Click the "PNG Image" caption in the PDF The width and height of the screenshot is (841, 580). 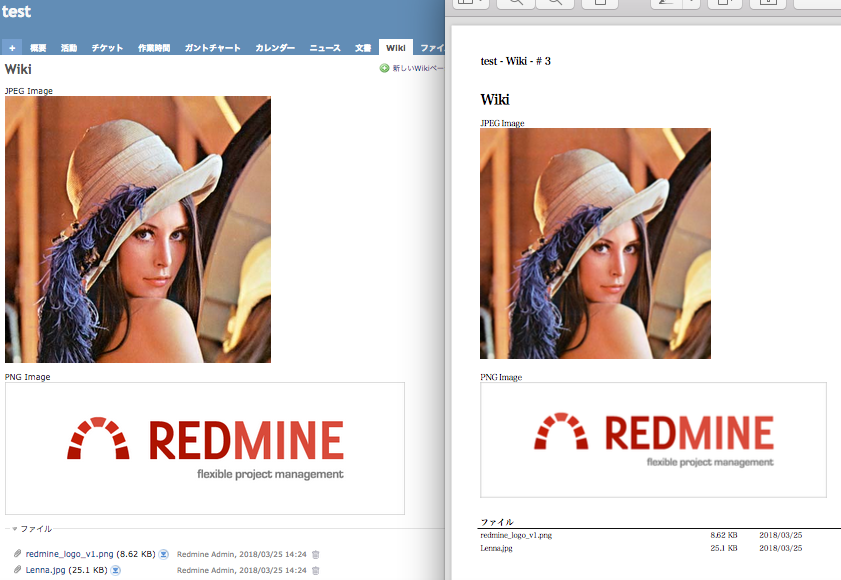(x=501, y=377)
